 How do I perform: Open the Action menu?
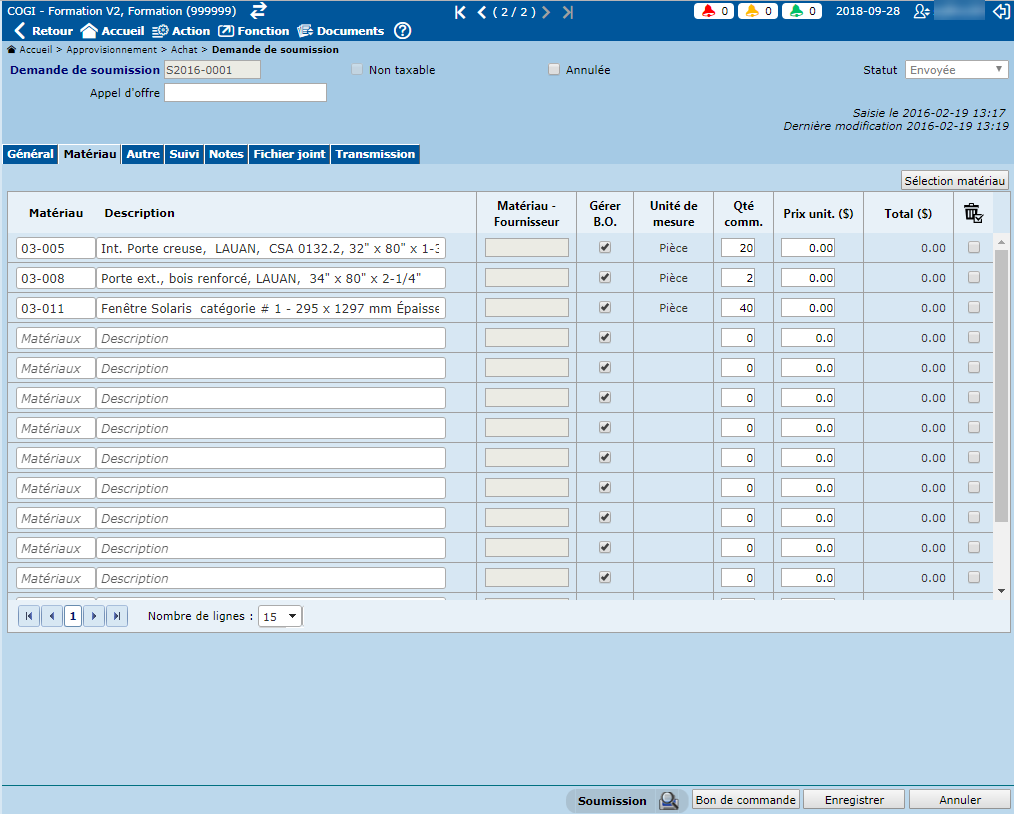tap(181, 31)
